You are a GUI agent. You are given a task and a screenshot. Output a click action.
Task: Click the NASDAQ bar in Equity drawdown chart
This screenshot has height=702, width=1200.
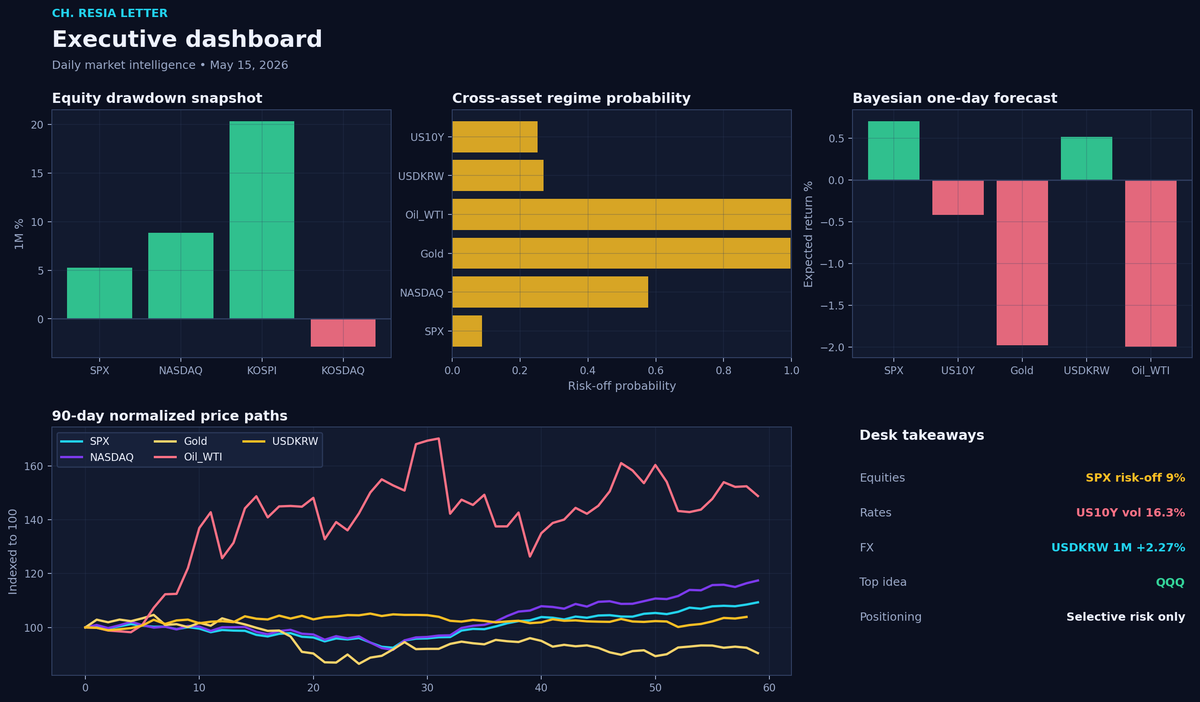point(181,276)
